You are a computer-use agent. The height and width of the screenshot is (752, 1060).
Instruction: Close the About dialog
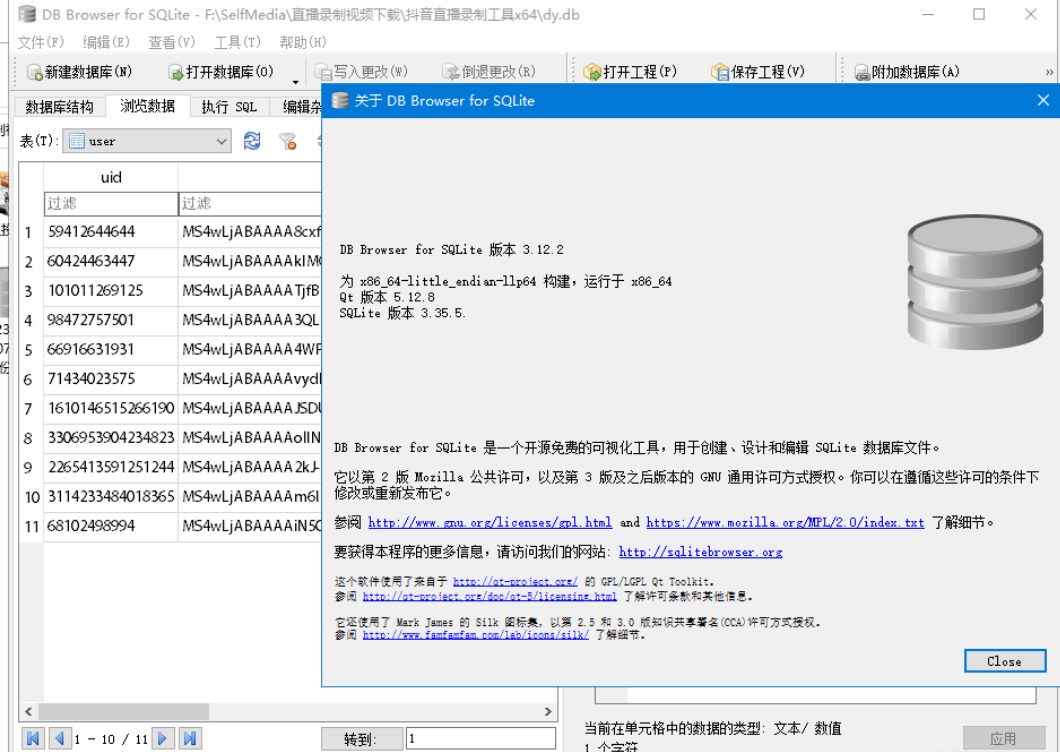pos(1004,660)
